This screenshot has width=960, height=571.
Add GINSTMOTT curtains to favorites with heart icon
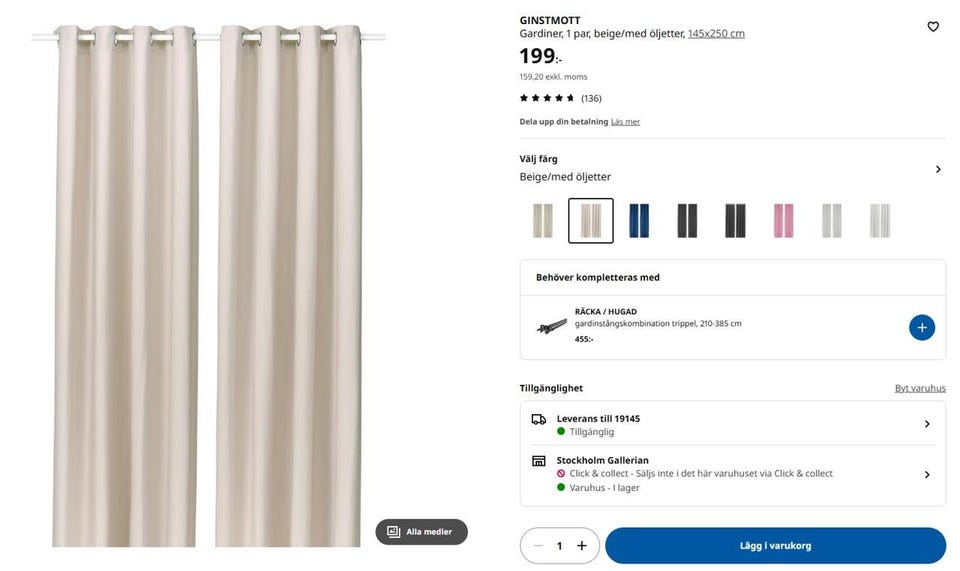click(x=933, y=27)
